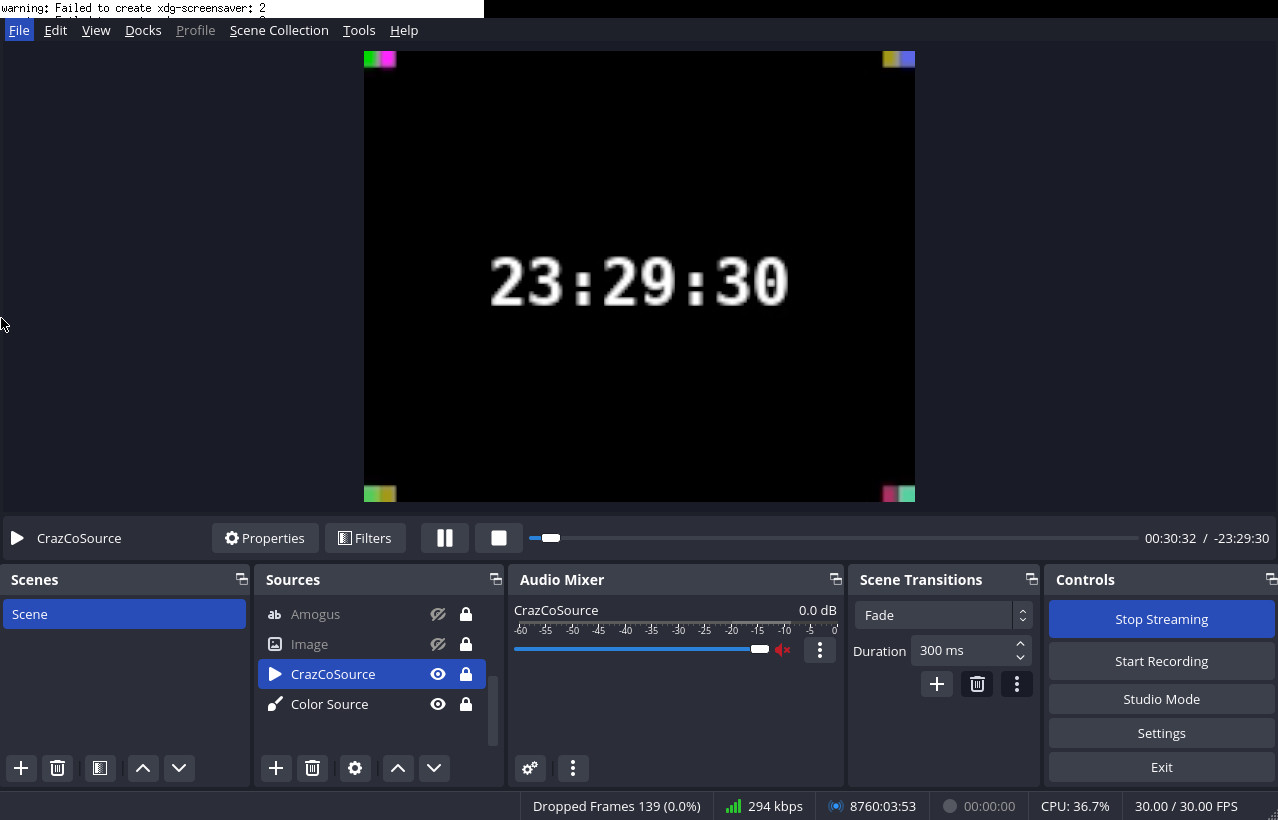Viewport: 1278px width, 820px height.
Task: Click the Sources list scrollbar
Action: (x=492, y=710)
